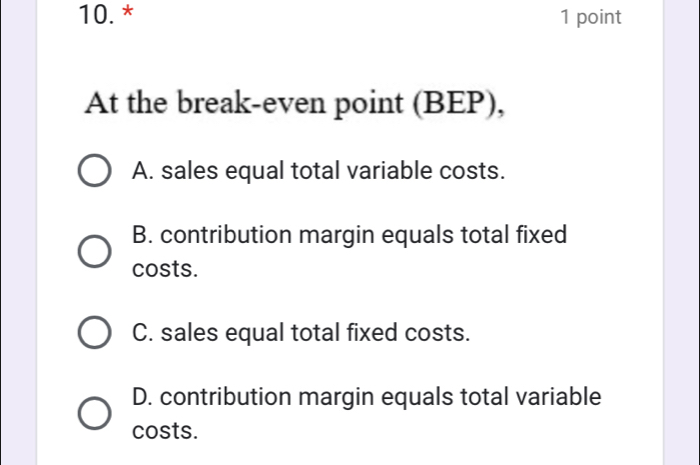Screen dimensions: 700x465
Task: Click answer text 'sales equal total fixed costs'
Action: pyautogui.click(x=317, y=333)
